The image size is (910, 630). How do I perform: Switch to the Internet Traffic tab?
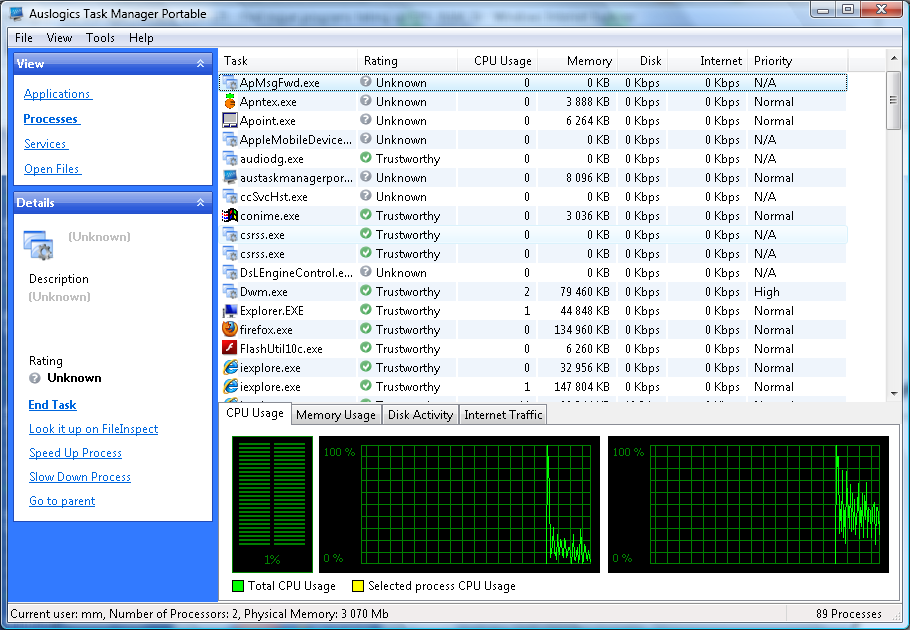[x=503, y=415]
